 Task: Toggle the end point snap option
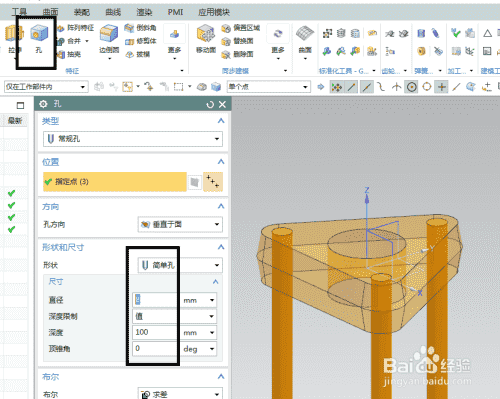pos(351,87)
